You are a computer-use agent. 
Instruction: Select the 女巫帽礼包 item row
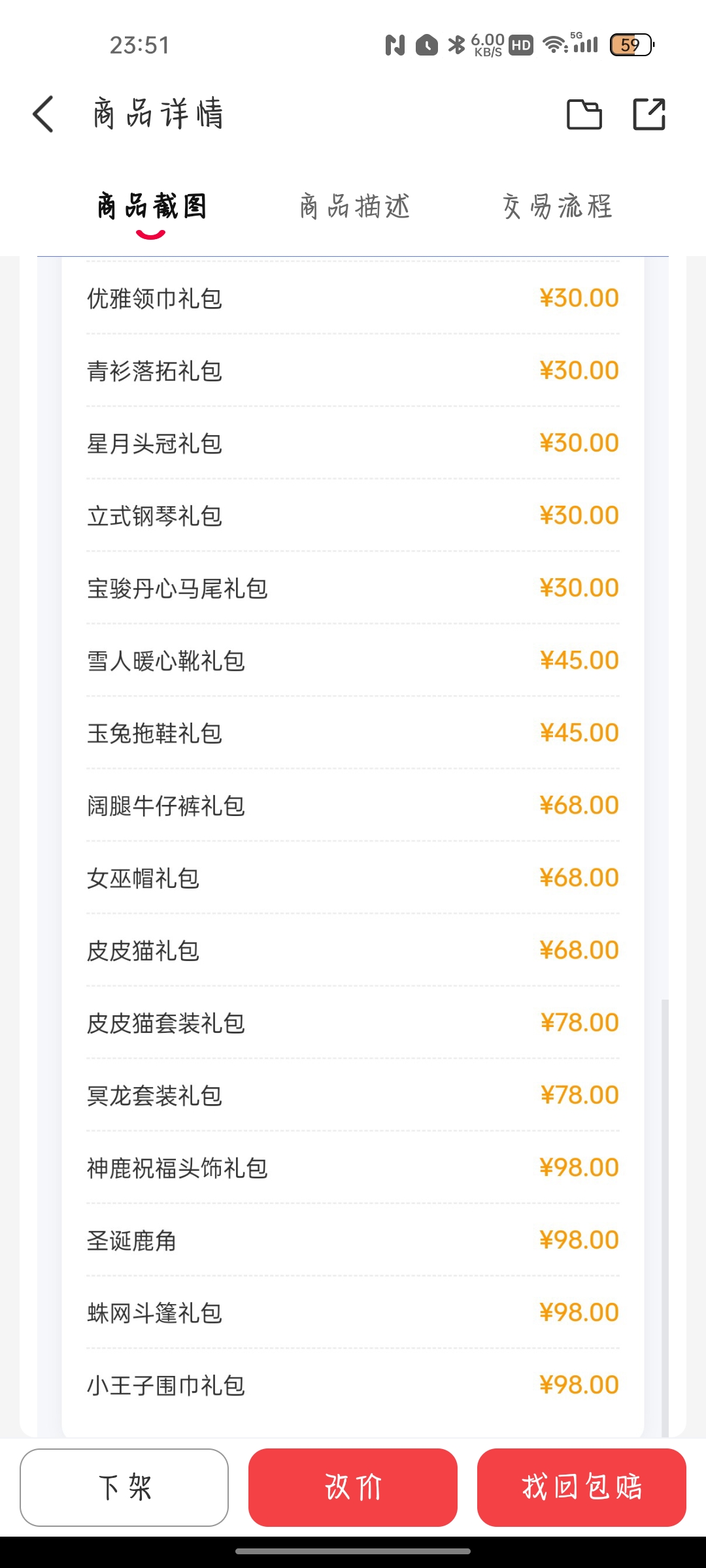click(353, 878)
